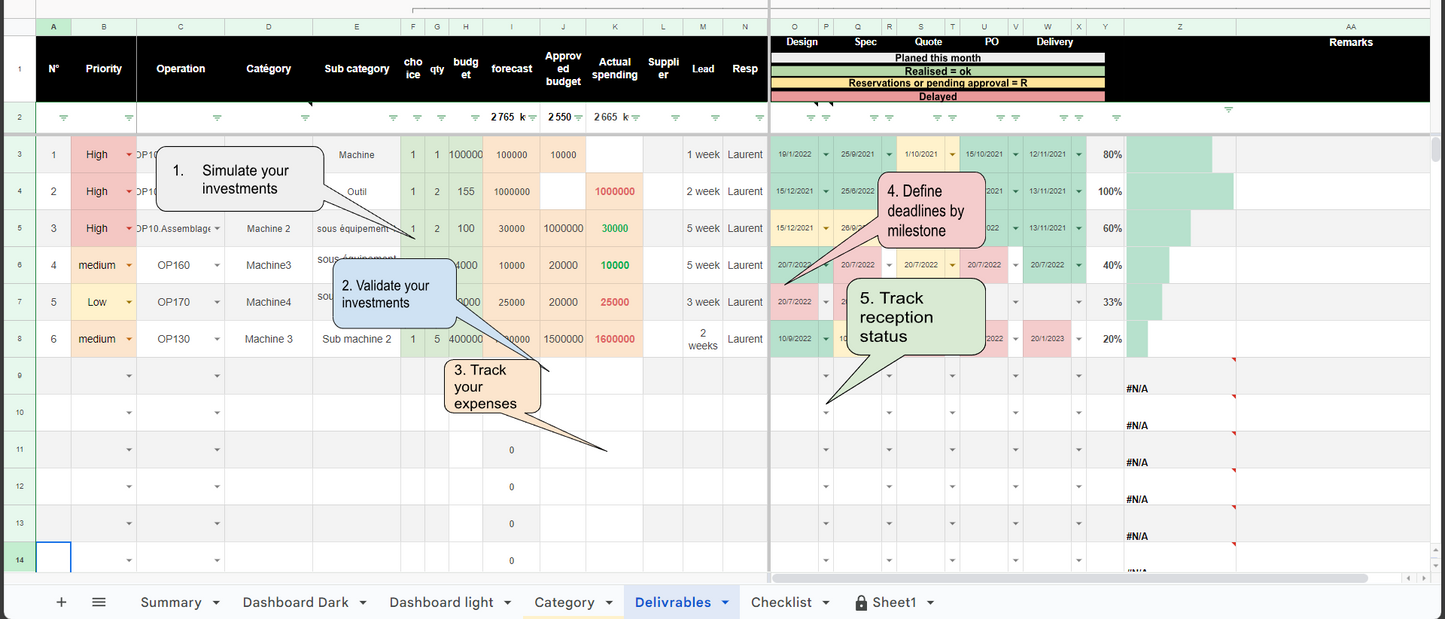
Task: Switch to the Summary sheet tab
Action: [170, 602]
